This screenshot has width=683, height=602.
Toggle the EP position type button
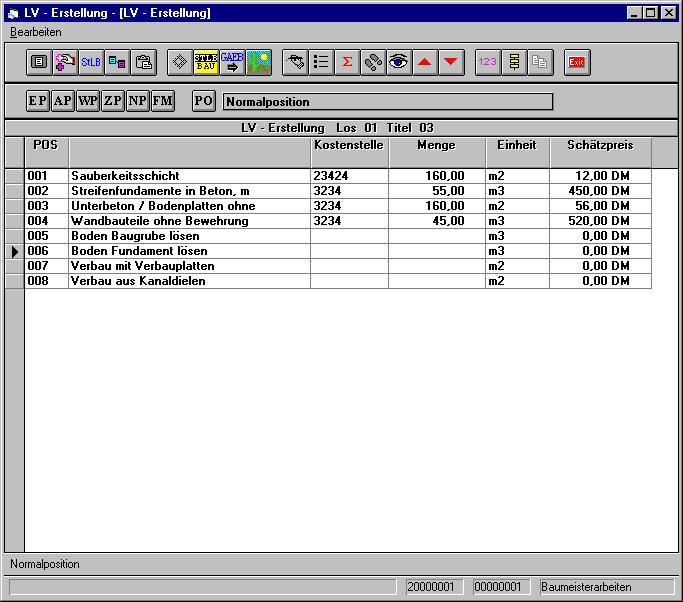(x=37, y=101)
